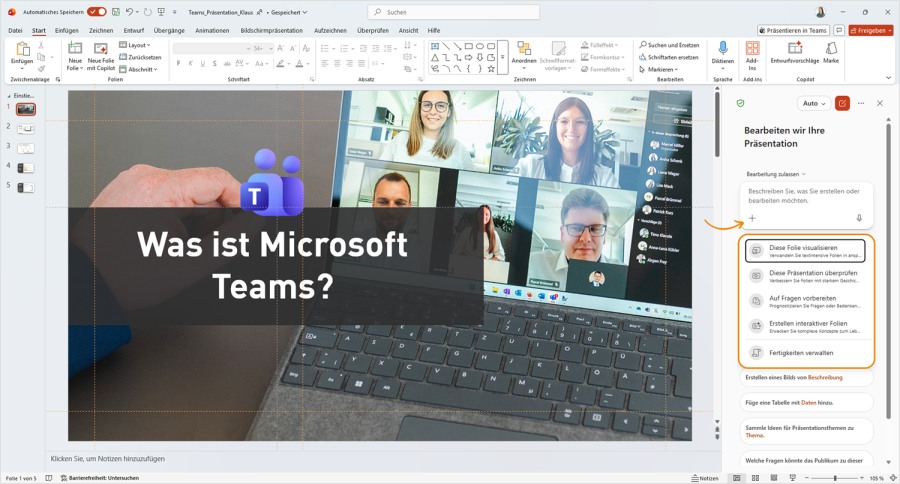This screenshot has height=484, width=900.
Task: Select Erstellen interaktiver Folien option
Action: click(805, 327)
